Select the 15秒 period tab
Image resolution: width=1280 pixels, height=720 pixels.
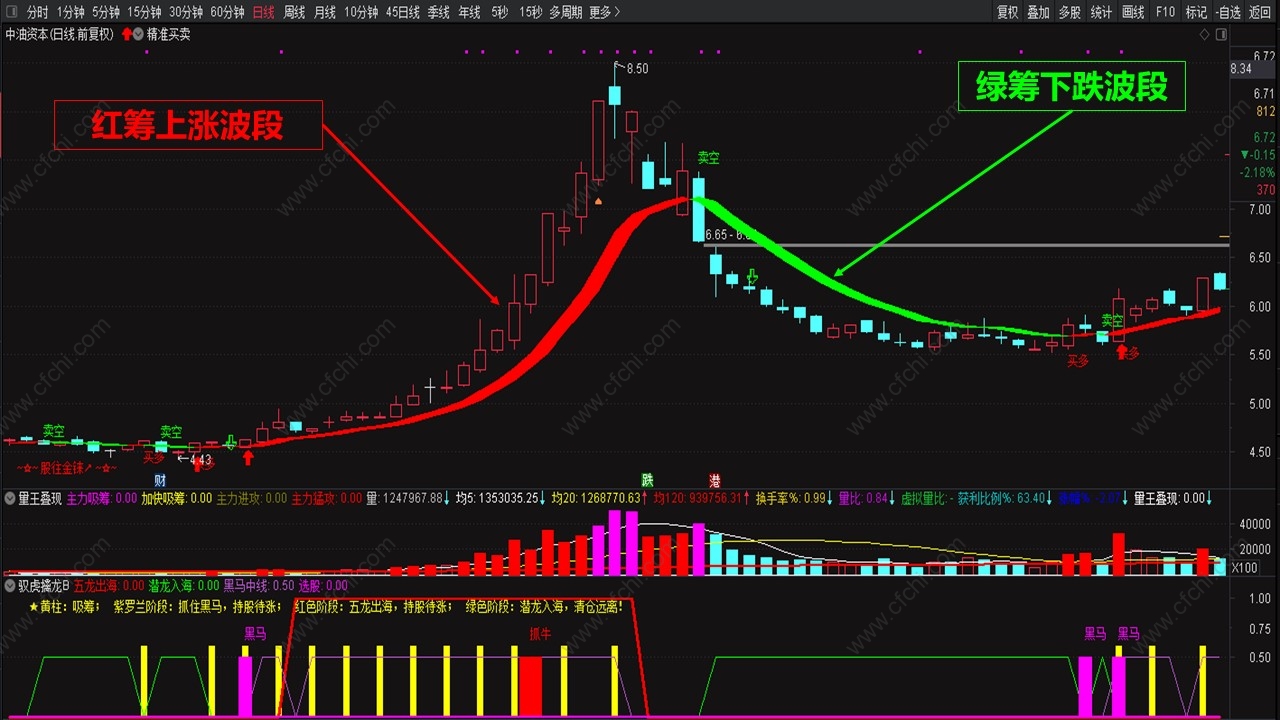pyautogui.click(x=531, y=12)
